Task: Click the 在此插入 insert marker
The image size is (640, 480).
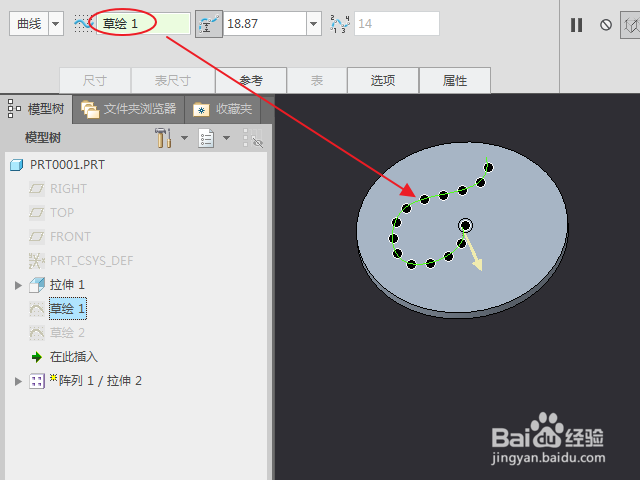Action: (x=74, y=357)
